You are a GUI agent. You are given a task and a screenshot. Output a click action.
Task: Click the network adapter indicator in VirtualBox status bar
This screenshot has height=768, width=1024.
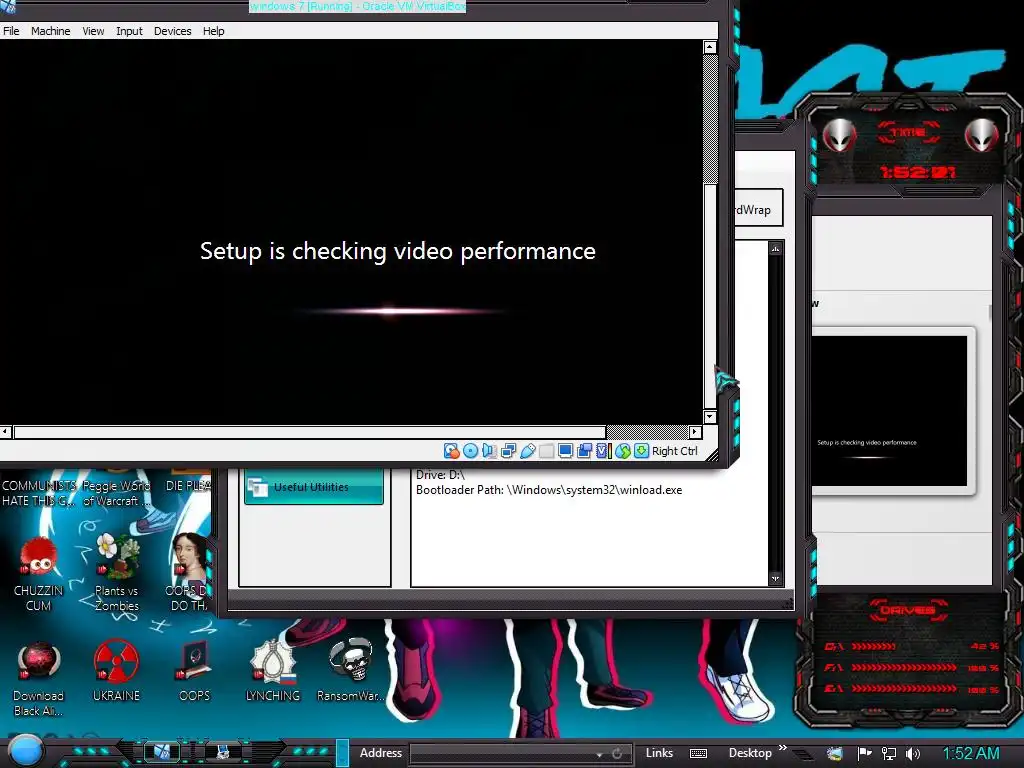pos(508,451)
